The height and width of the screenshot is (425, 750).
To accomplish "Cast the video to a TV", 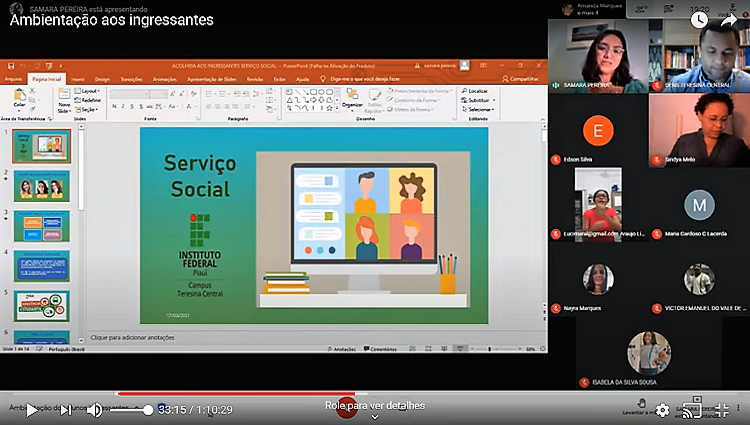I will (x=691, y=410).
